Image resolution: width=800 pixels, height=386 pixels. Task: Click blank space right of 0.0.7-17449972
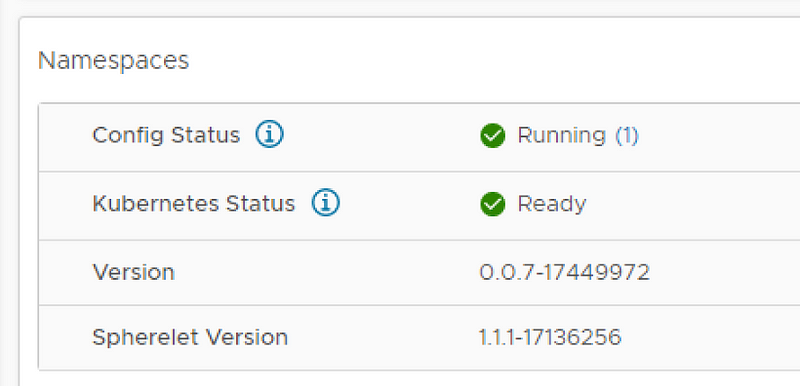pyautogui.click(x=724, y=272)
